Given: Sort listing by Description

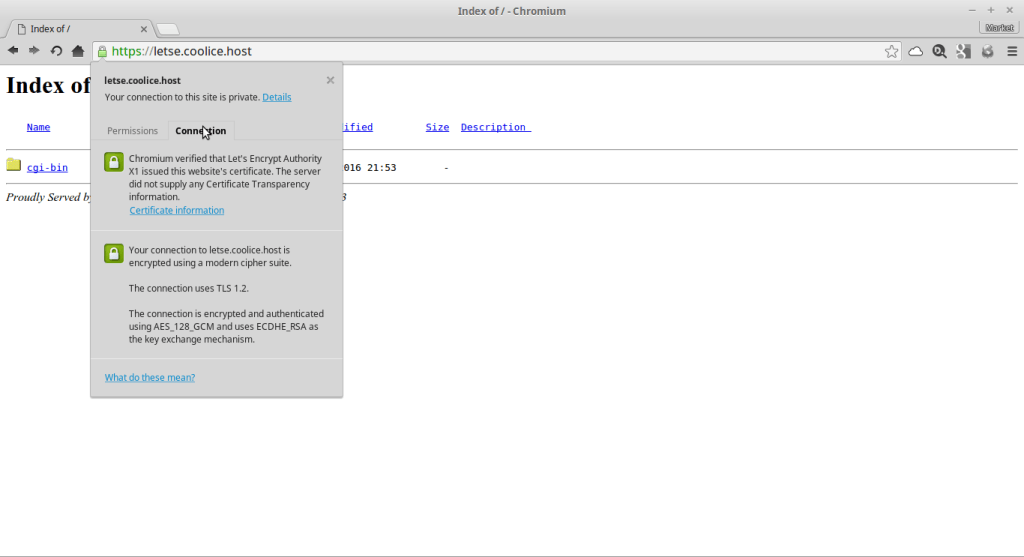Looking at the screenshot, I should pyautogui.click(x=496, y=127).
